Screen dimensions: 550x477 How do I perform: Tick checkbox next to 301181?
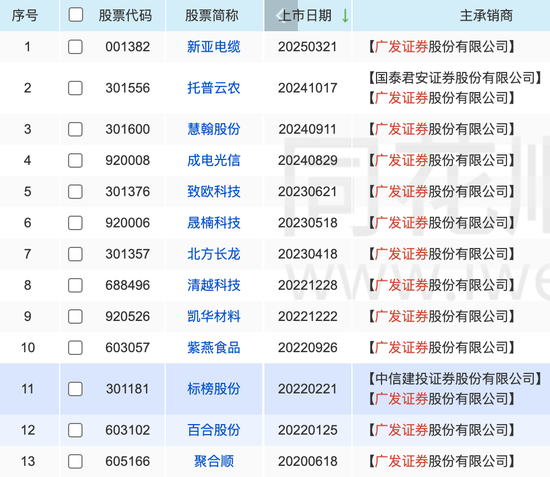coord(75,389)
